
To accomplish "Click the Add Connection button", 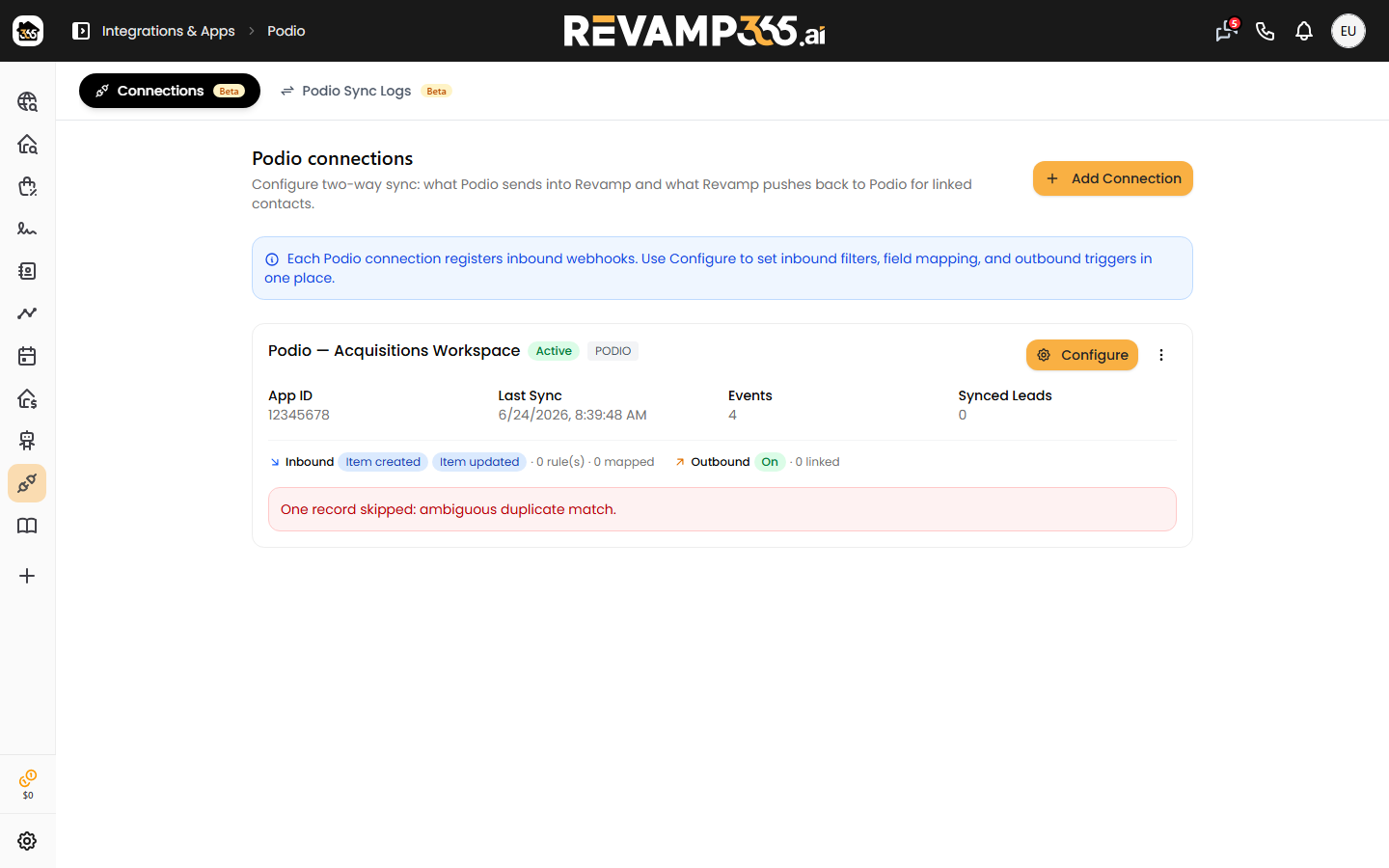I will 1113,178.
